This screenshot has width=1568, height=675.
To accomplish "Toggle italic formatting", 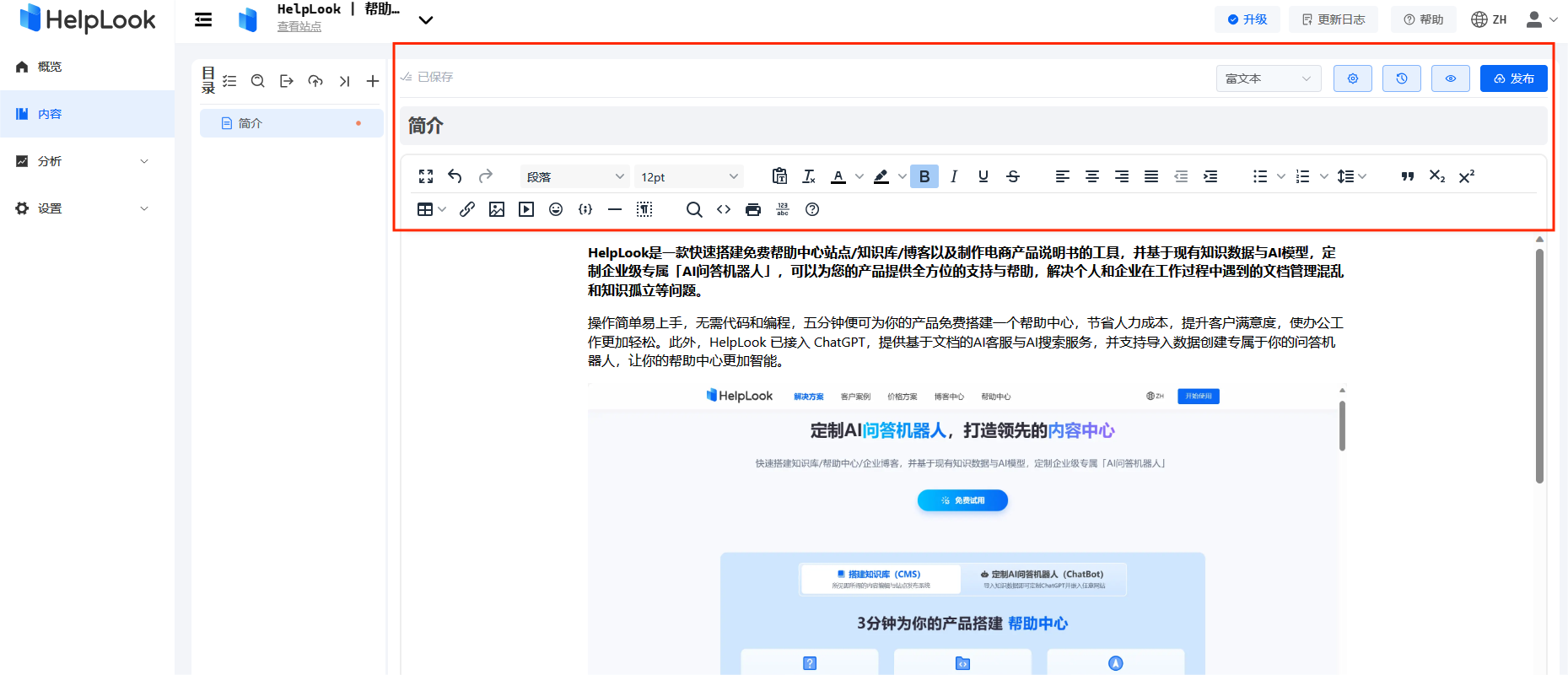I will (954, 176).
